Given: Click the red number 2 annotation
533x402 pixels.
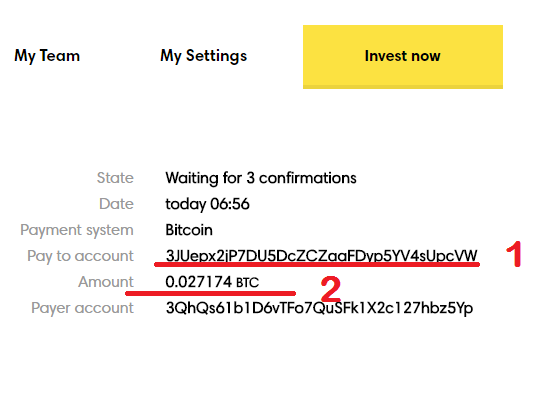Looking at the screenshot, I should (x=331, y=289).
